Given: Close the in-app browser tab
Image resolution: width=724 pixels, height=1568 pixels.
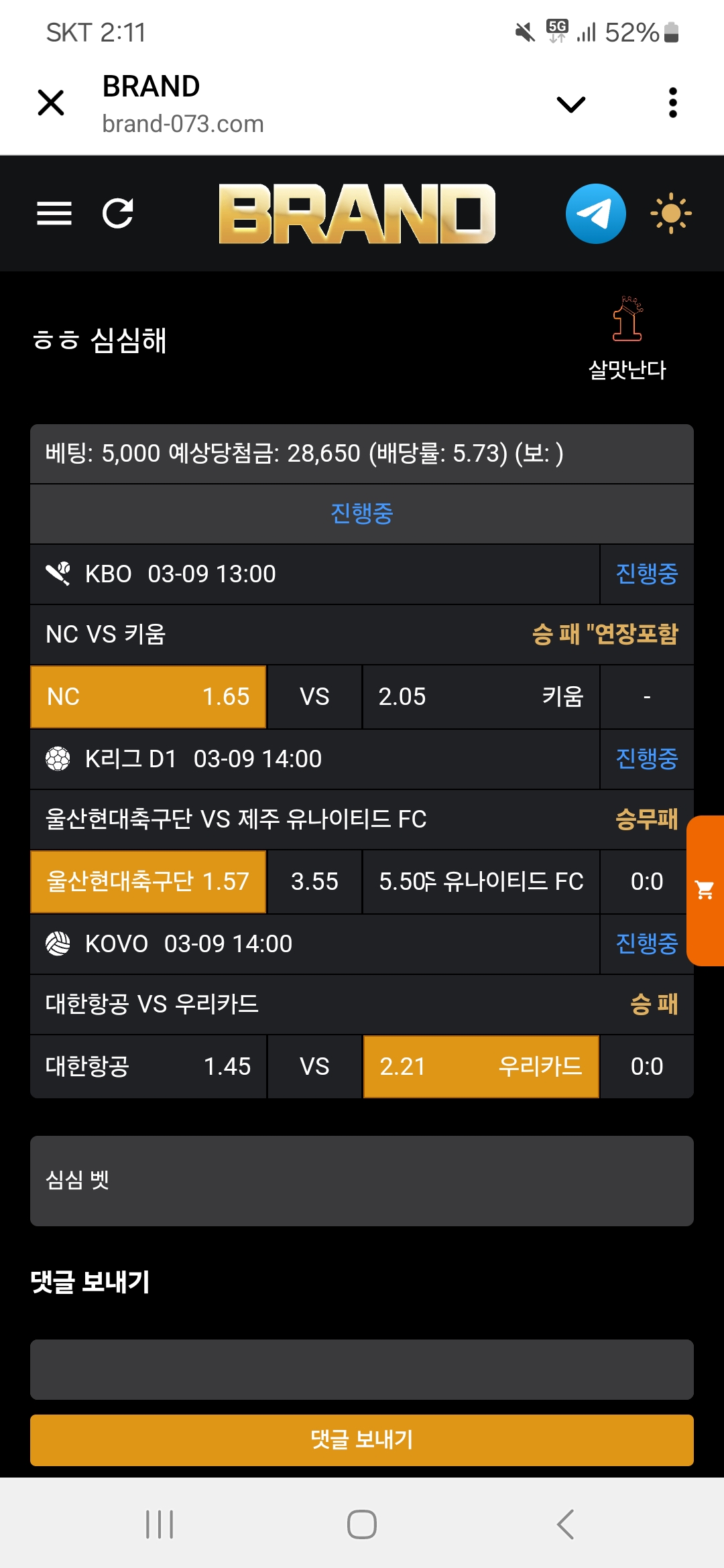Looking at the screenshot, I should click(x=51, y=103).
